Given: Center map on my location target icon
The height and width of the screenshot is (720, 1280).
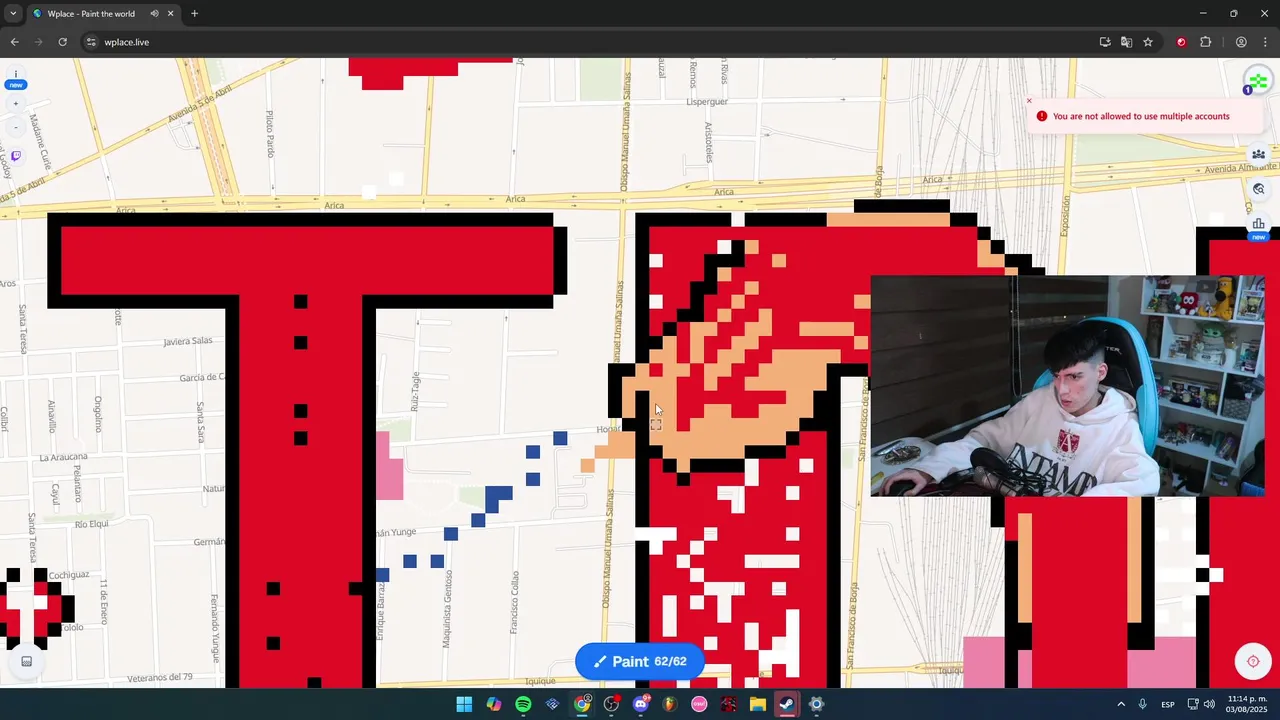Looking at the screenshot, I should pos(1252,661).
